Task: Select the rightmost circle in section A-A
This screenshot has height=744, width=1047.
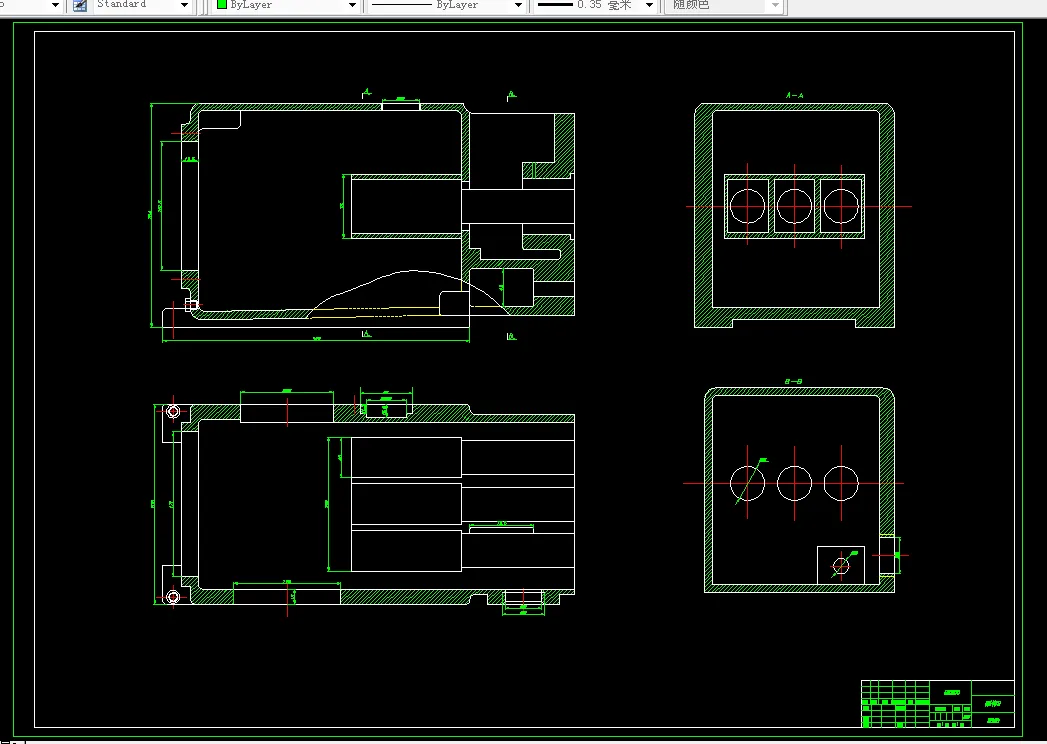Action: pos(841,206)
